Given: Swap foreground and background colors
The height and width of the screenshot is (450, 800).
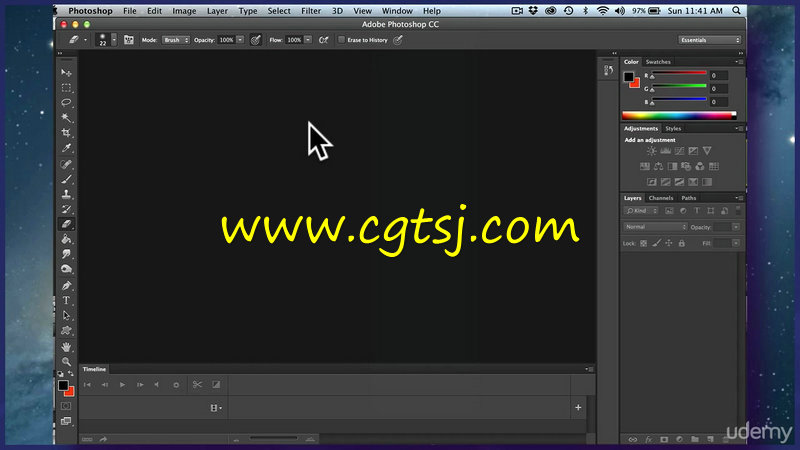Looking at the screenshot, I should [71, 373].
